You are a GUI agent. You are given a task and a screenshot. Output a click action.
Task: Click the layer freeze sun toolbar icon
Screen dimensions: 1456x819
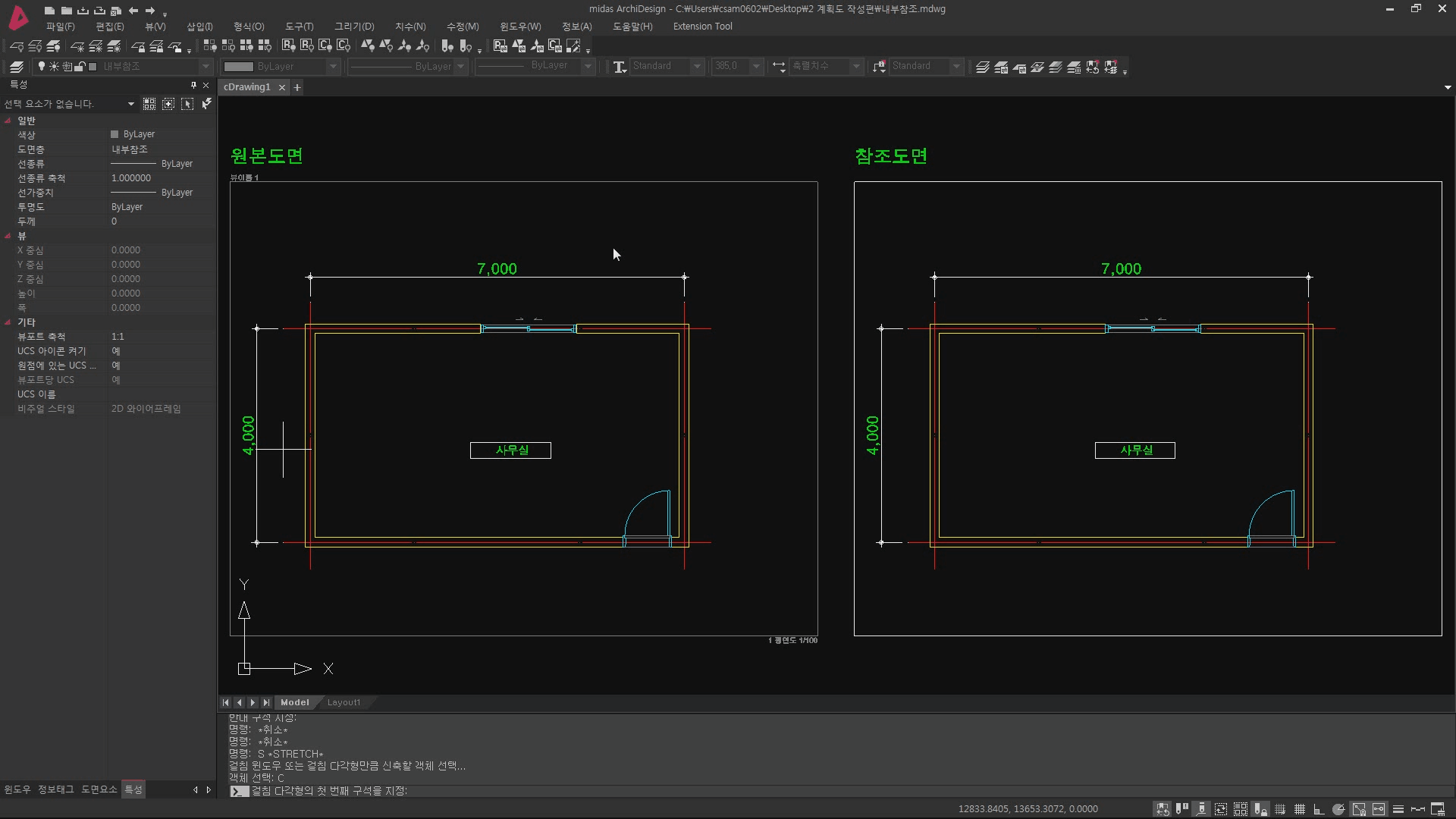point(77,46)
